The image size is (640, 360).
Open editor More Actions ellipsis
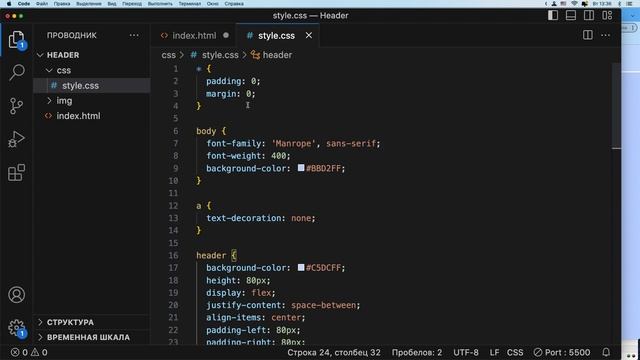[606, 35]
